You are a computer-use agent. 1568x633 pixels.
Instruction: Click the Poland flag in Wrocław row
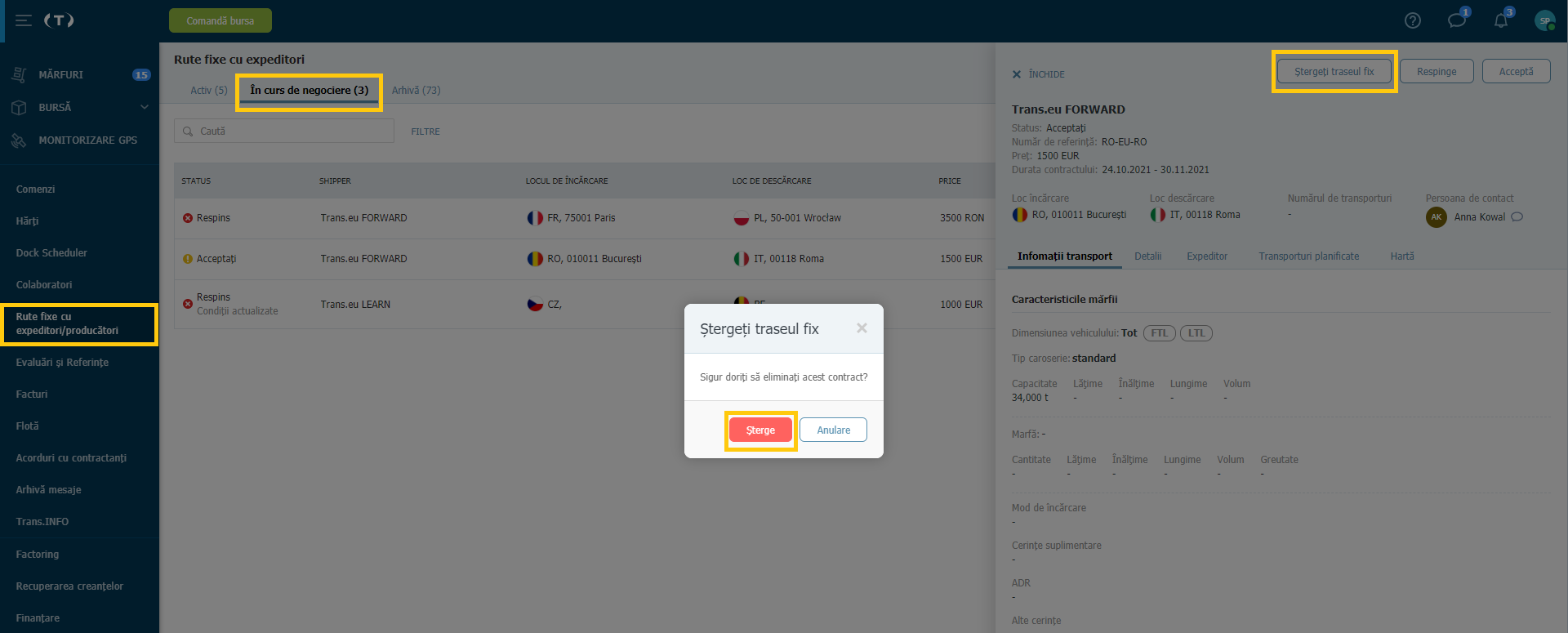[x=742, y=218]
